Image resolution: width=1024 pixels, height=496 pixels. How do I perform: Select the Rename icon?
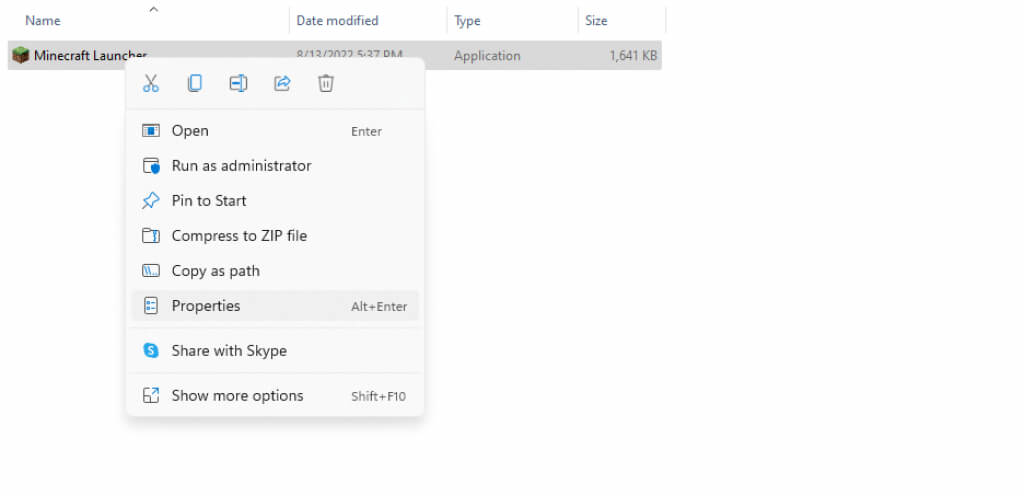(238, 84)
